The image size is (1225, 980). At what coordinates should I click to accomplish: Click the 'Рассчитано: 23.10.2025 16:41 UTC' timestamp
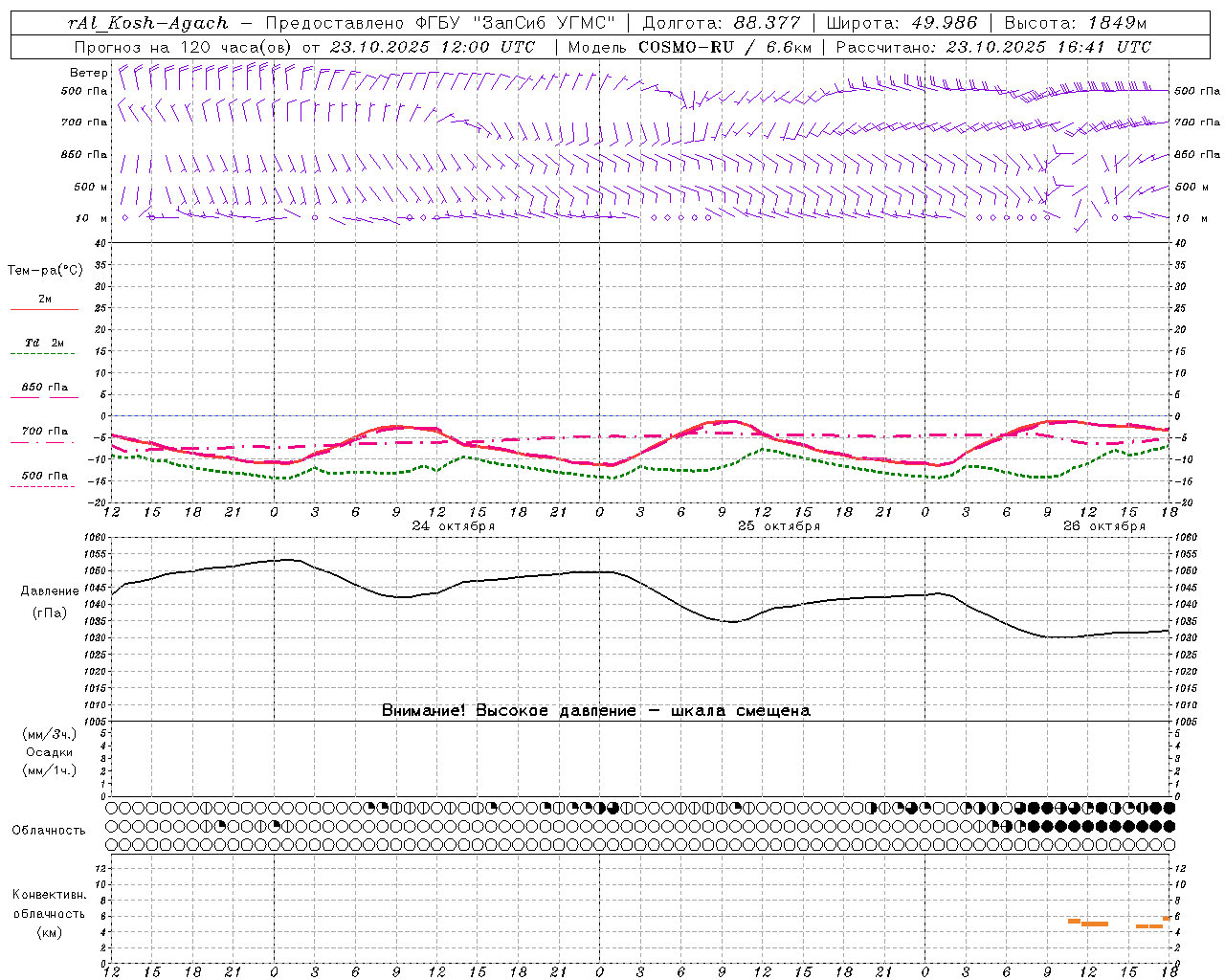993,47
